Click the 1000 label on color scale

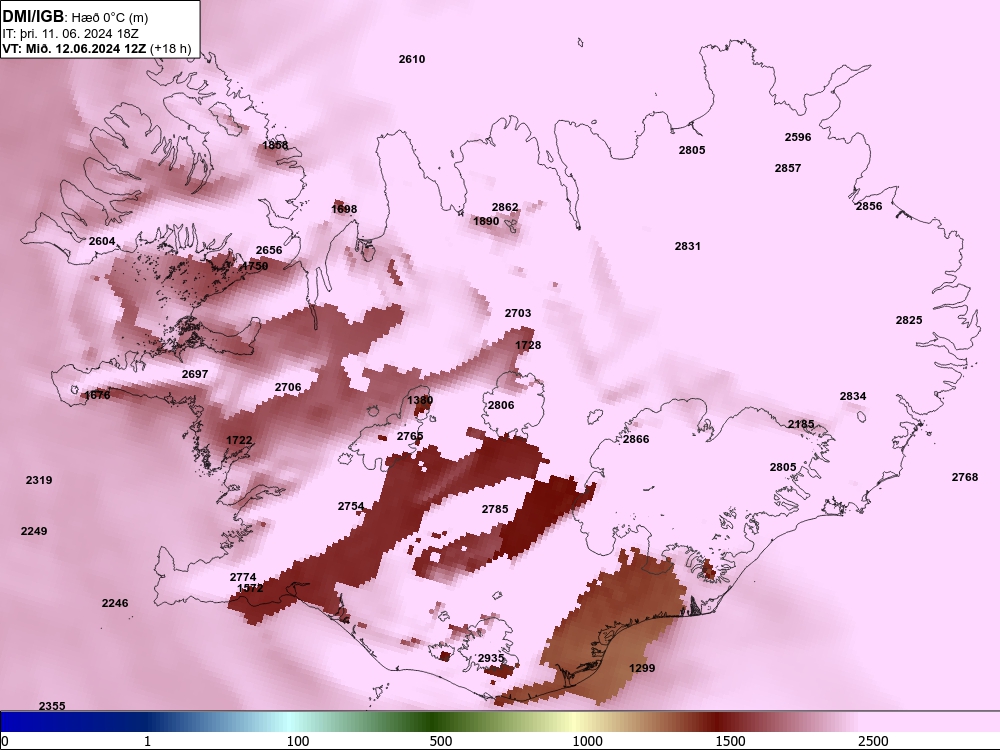click(587, 741)
